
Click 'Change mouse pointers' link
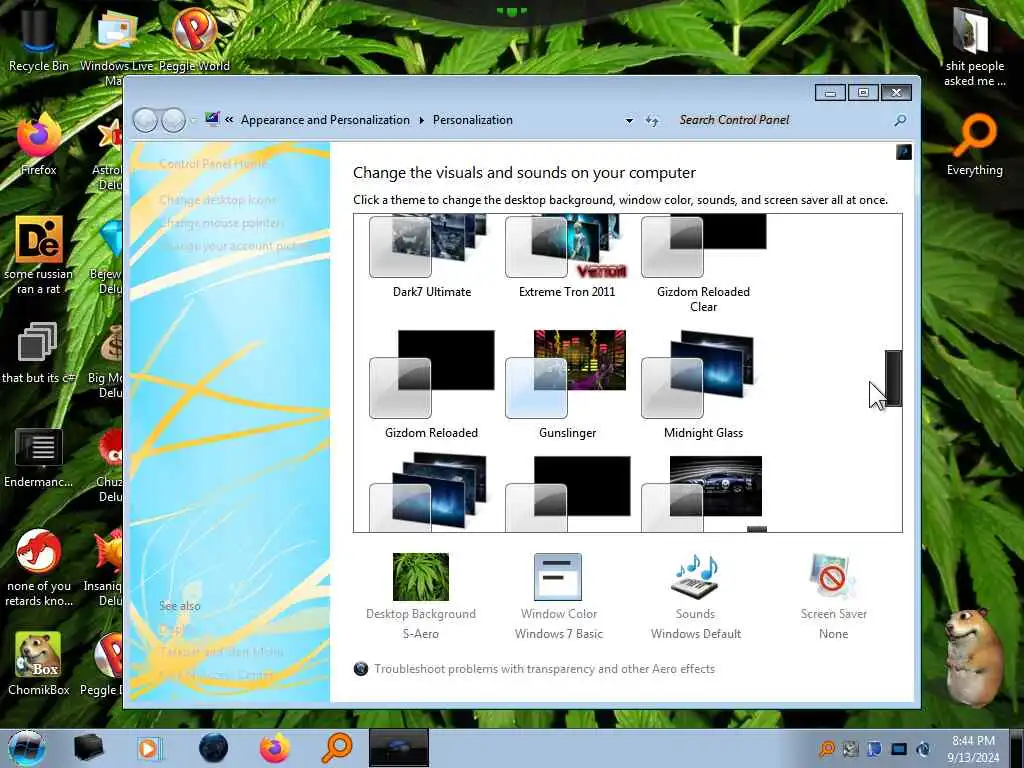221,223
